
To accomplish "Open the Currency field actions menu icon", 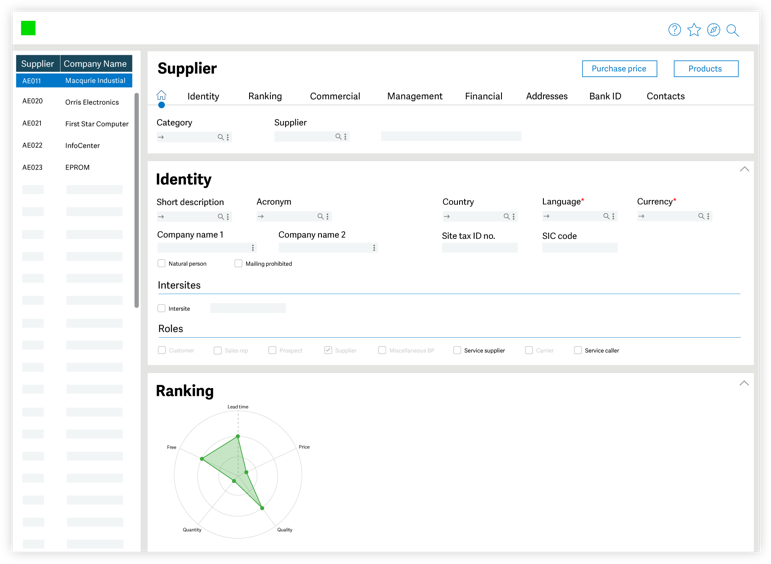I will [708, 216].
